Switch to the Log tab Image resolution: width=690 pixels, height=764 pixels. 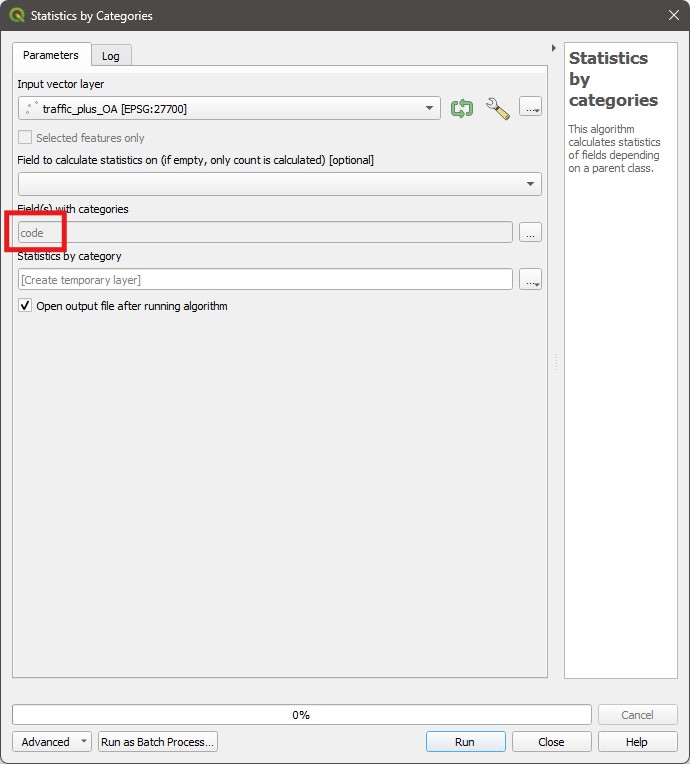(x=111, y=56)
